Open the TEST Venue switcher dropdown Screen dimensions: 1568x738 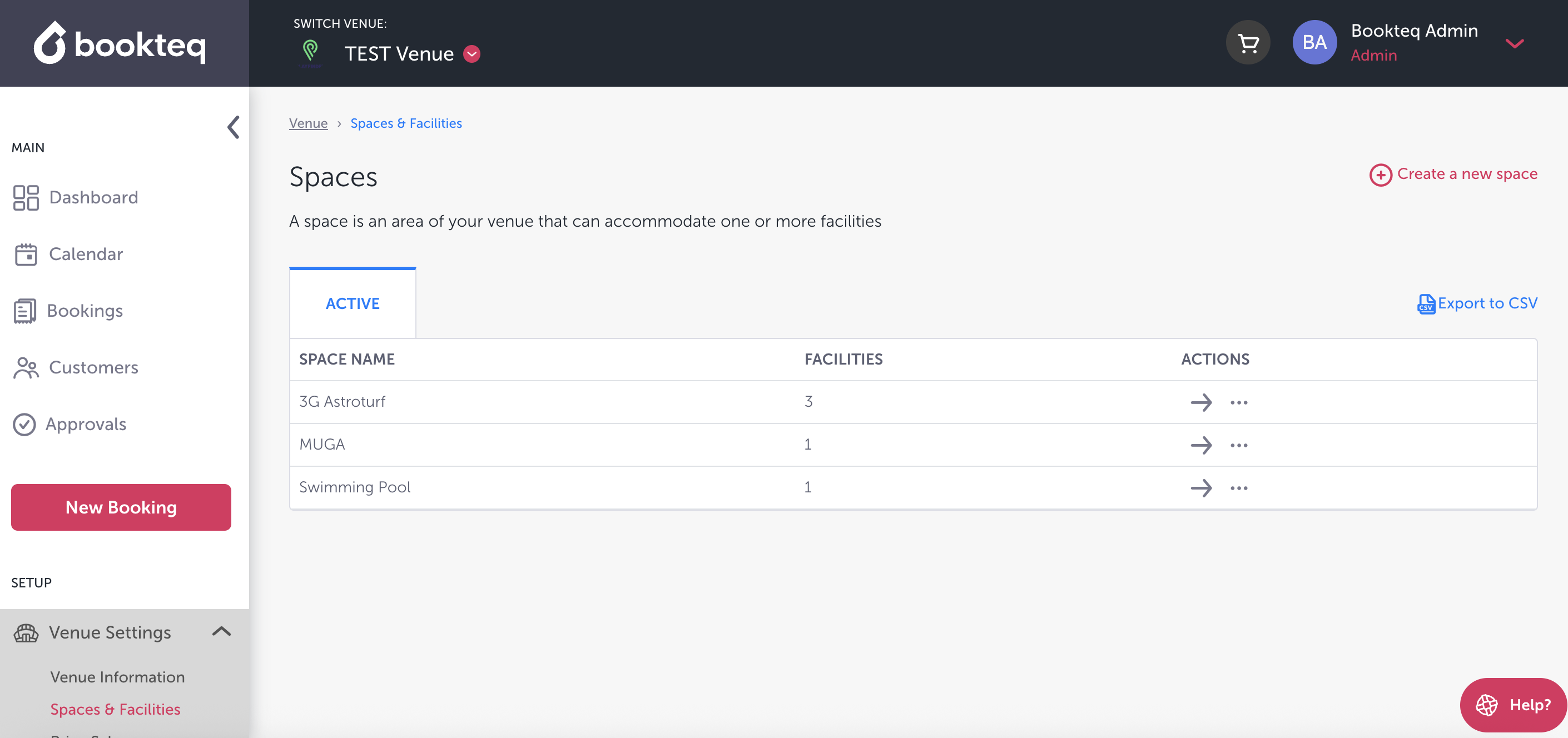pos(472,54)
